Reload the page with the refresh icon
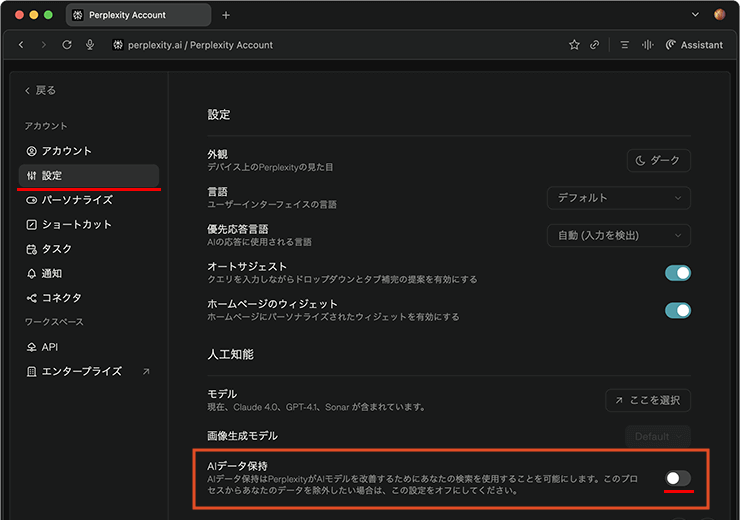The width and height of the screenshot is (740, 520). click(67, 45)
